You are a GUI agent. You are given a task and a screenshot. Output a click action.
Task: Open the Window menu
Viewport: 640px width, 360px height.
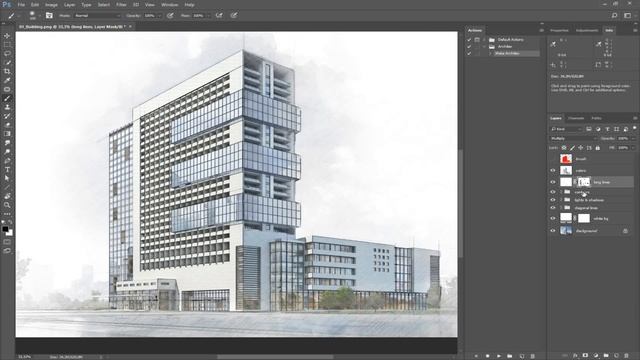[x=169, y=5]
